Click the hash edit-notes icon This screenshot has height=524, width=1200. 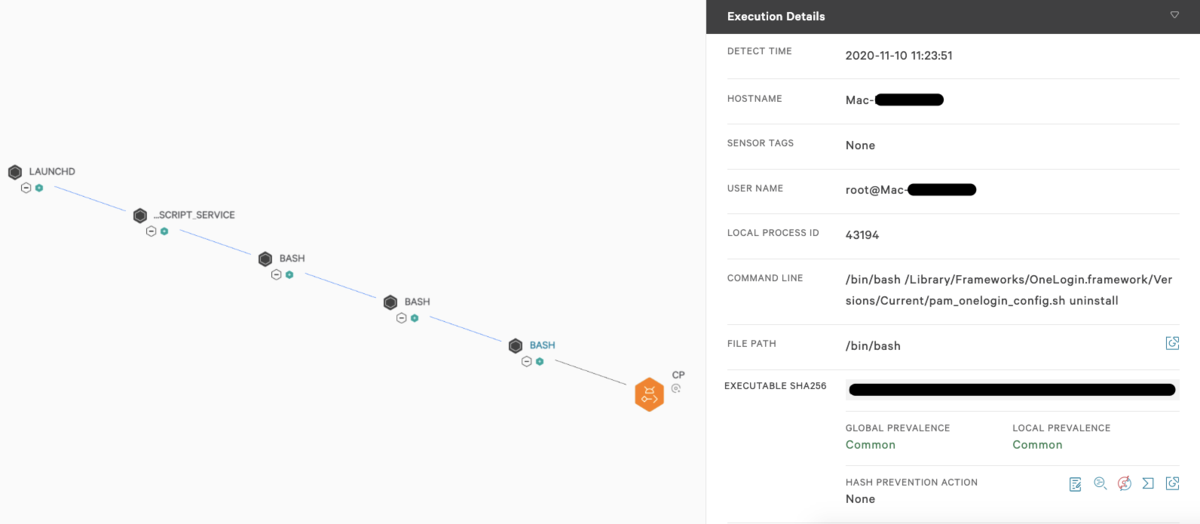(1075, 484)
